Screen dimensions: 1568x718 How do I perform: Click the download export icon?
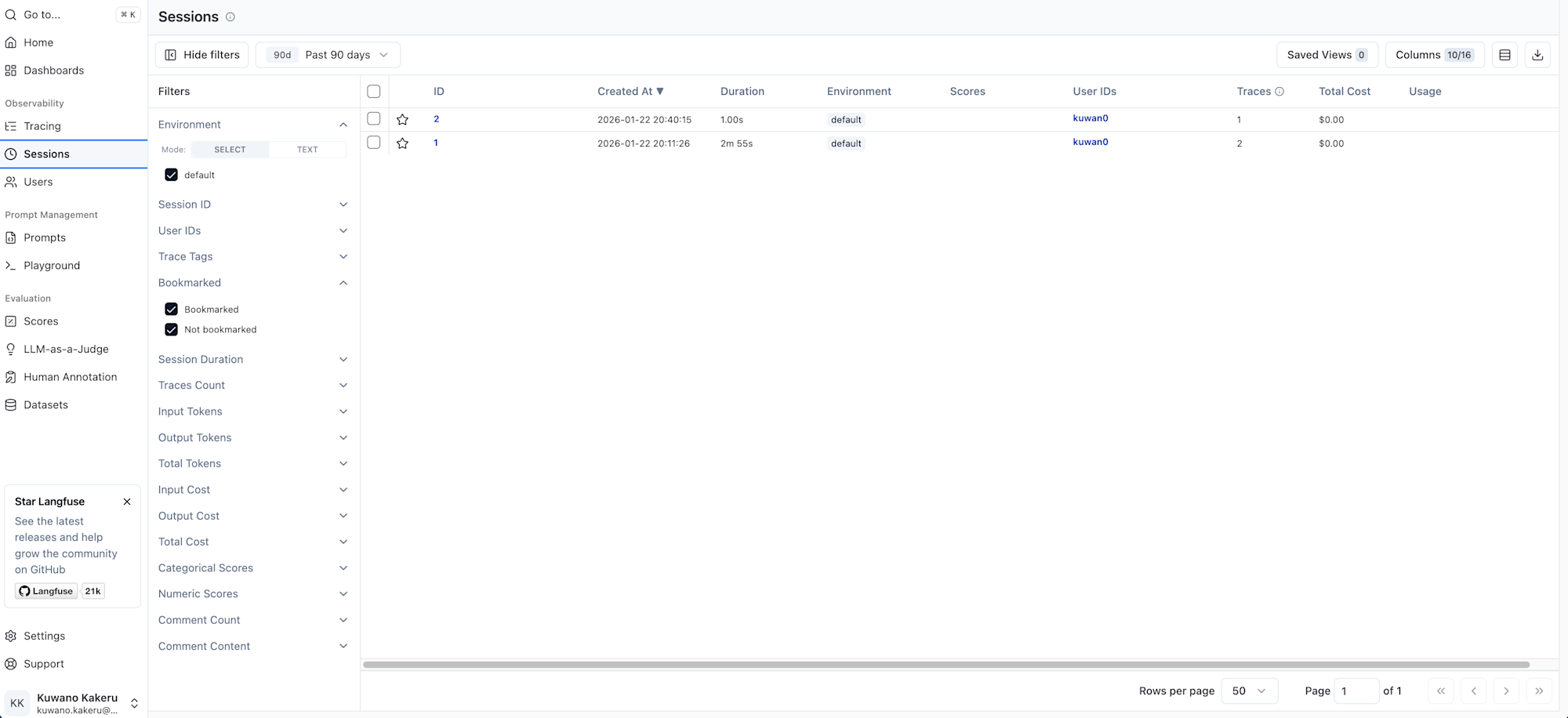[1537, 55]
